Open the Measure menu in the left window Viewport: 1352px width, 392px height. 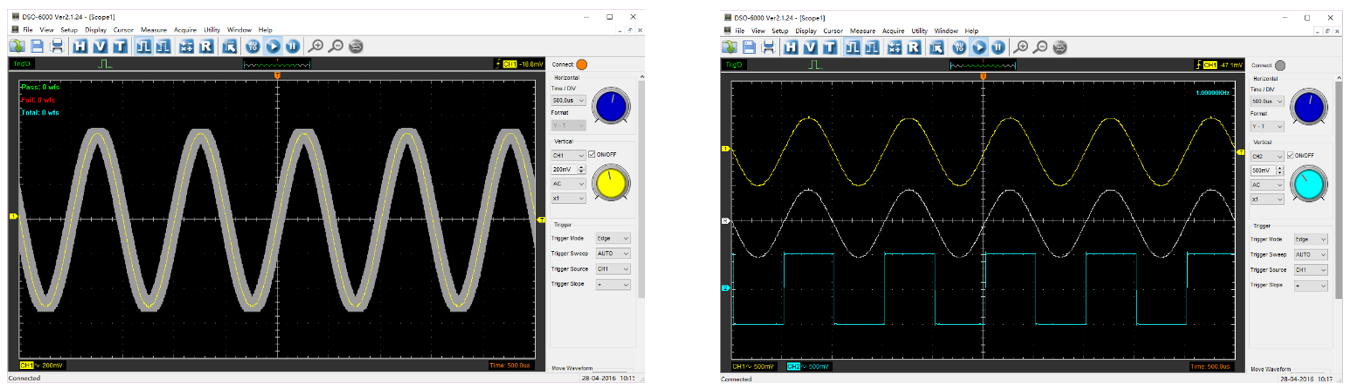pyautogui.click(x=154, y=30)
